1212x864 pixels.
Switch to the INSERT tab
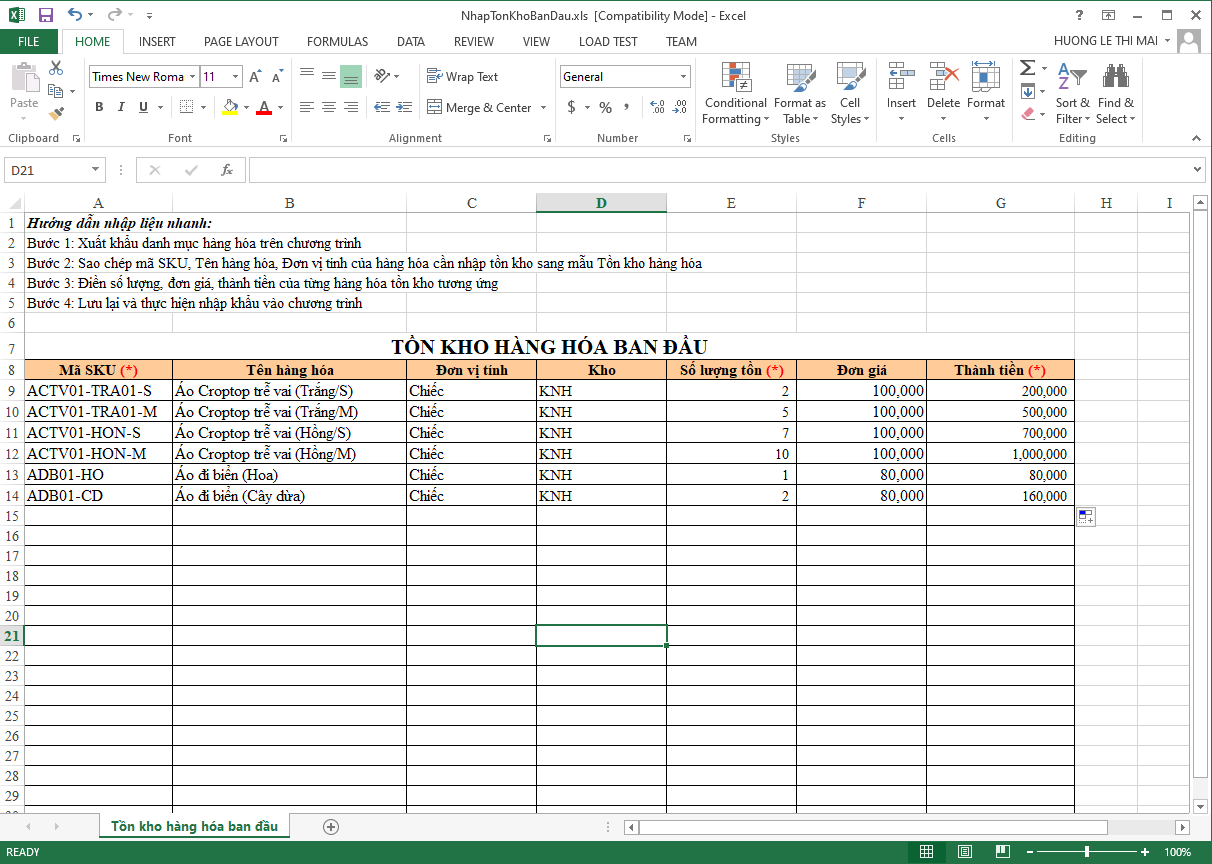(157, 41)
